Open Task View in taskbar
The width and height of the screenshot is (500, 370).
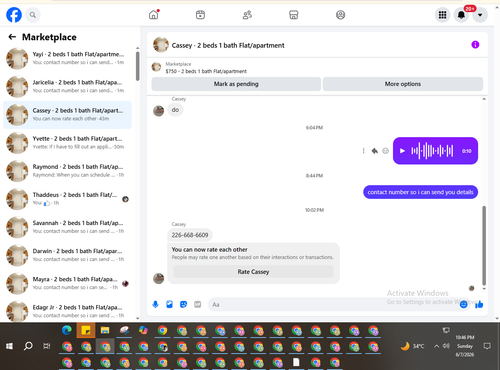pyautogui.click(x=47, y=346)
